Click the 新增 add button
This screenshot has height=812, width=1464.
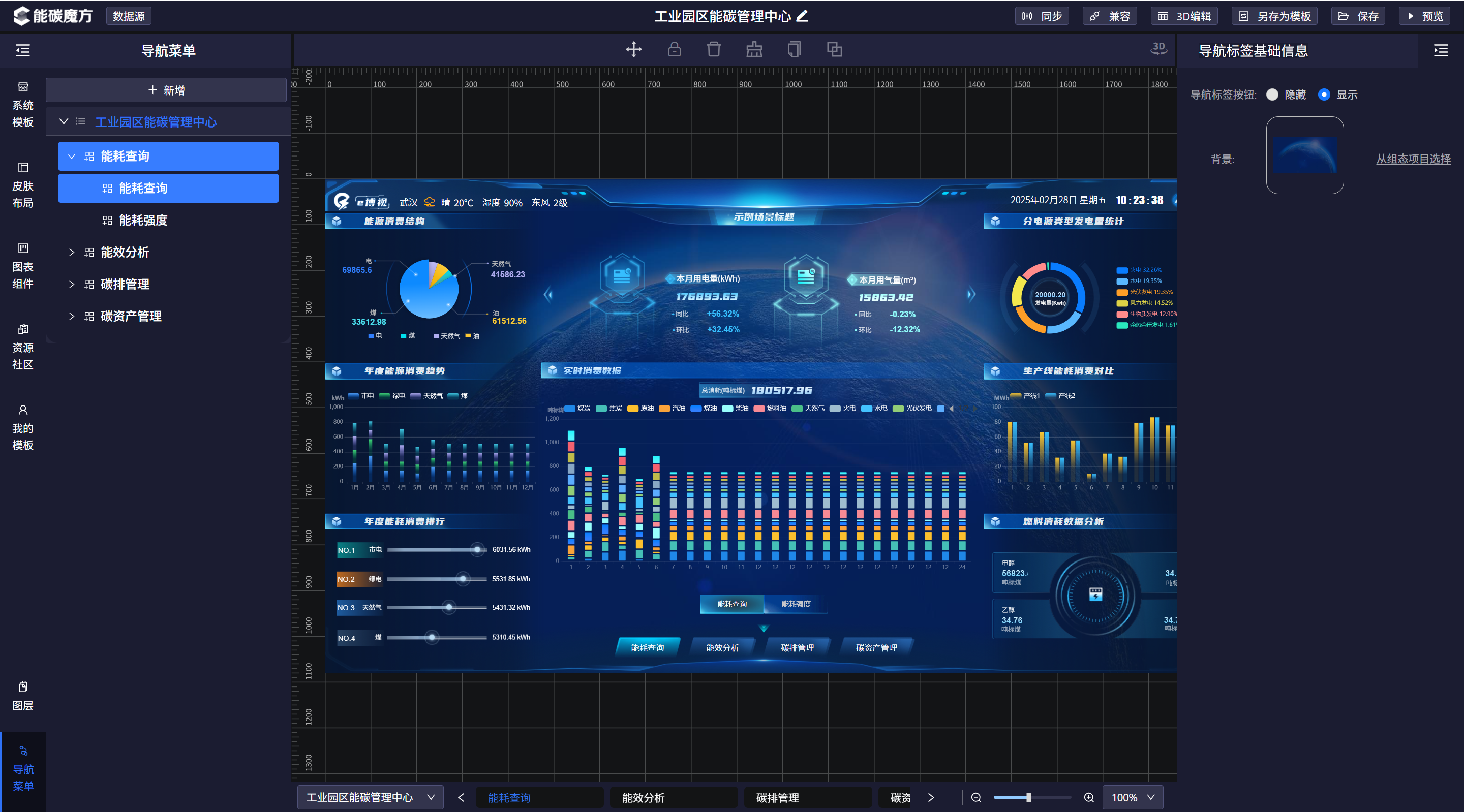(x=166, y=90)
